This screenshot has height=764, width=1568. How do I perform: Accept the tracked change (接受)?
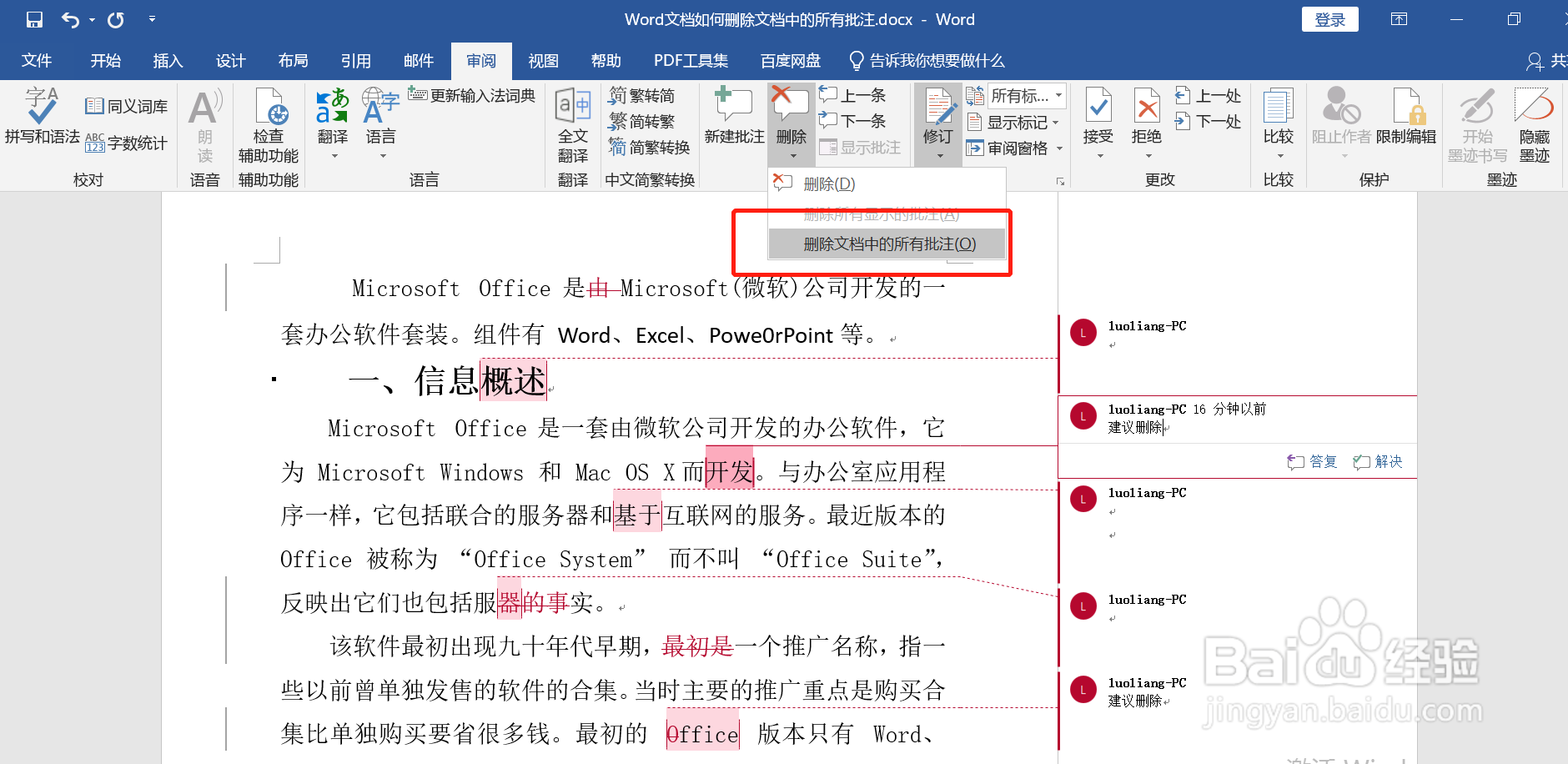point(1098,115)
